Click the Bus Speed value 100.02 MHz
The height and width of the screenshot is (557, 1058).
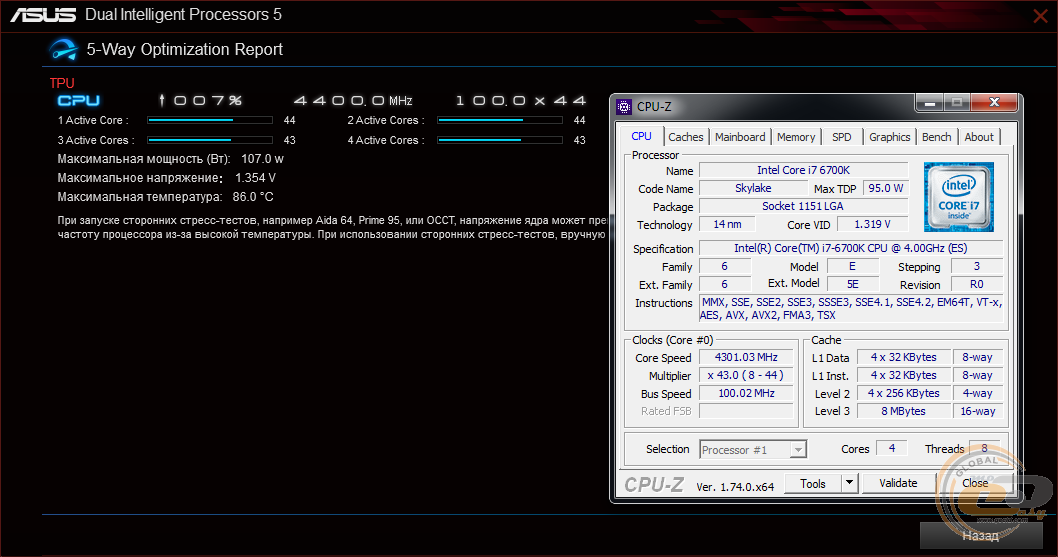746,393
